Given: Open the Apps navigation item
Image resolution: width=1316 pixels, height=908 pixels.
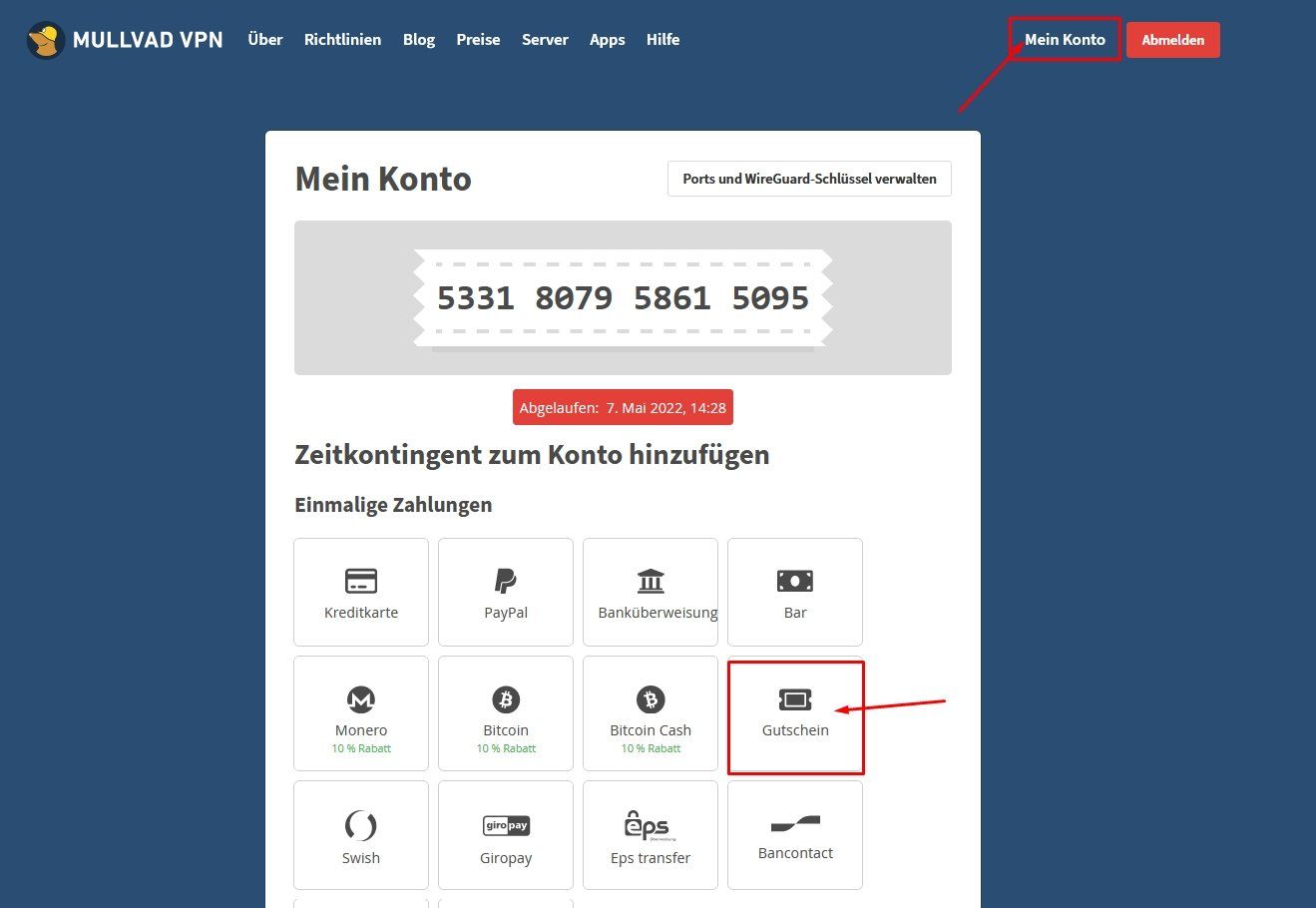Looking at the screenshot, I should [607, 40].
